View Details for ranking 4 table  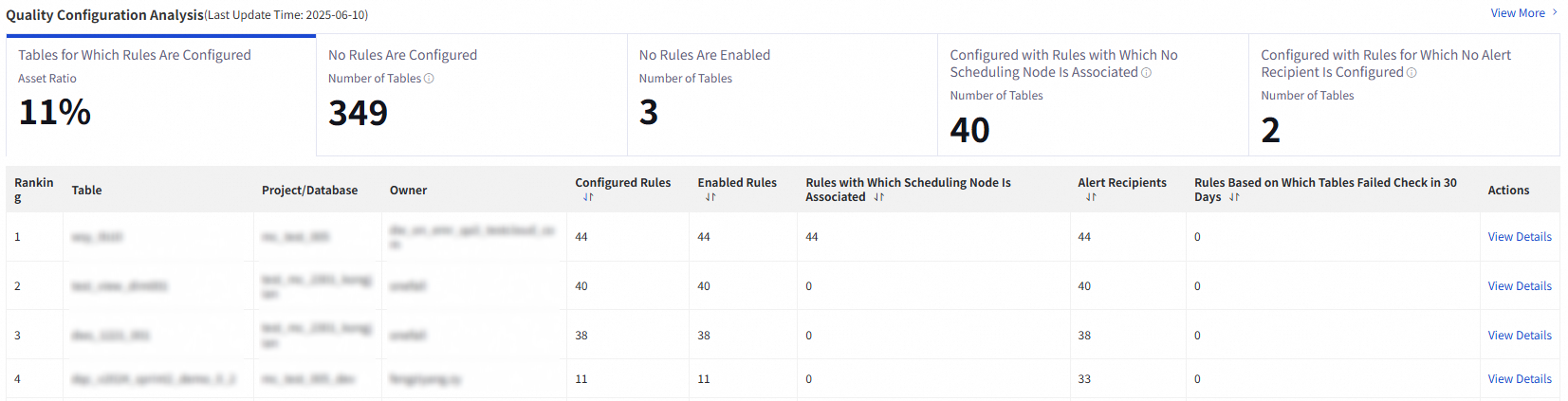(x=1520, y=379)
